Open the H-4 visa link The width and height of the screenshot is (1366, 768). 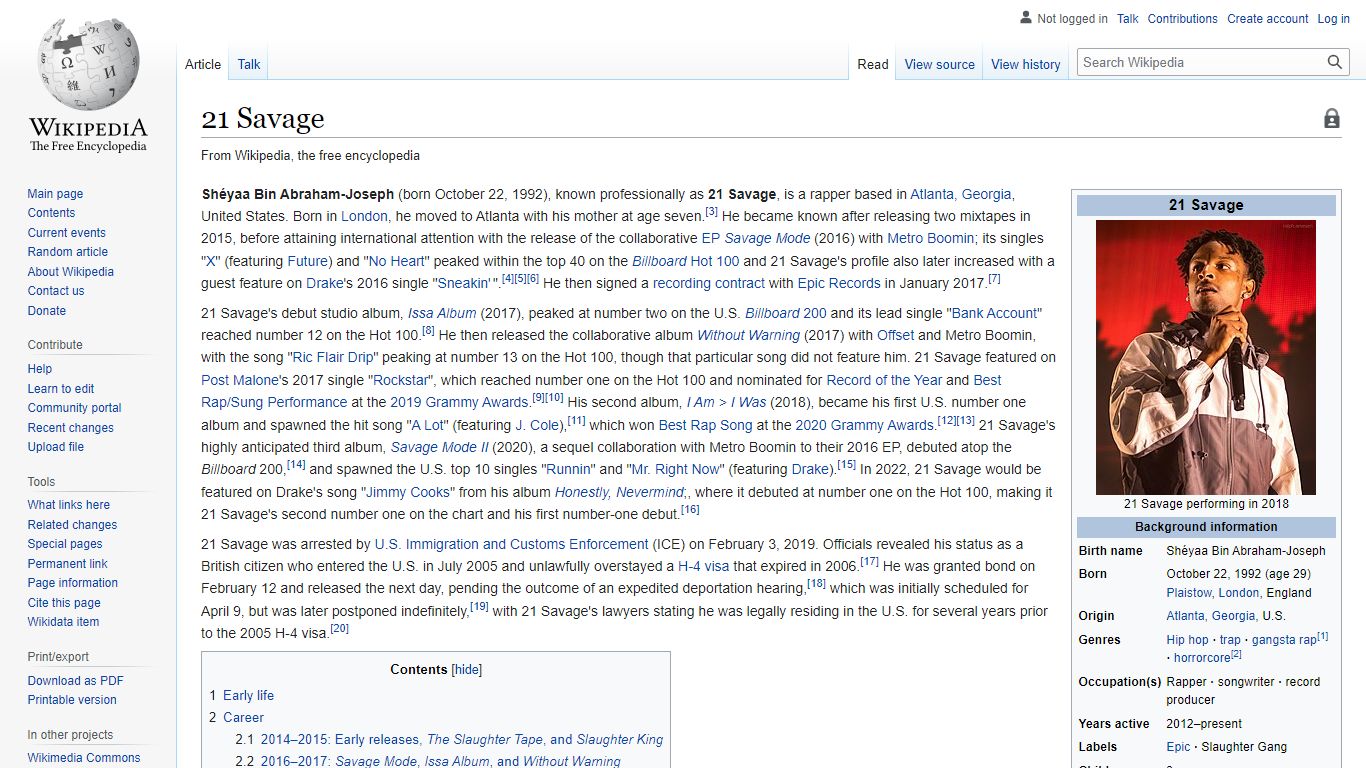coord(704,566)
